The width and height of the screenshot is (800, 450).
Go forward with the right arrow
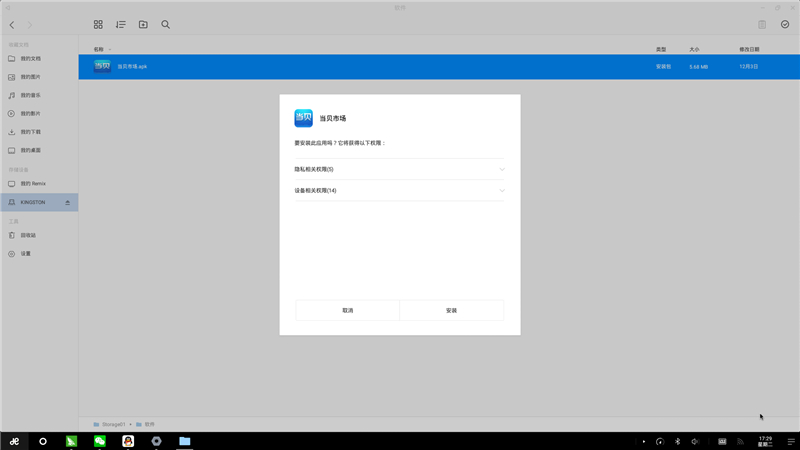30,24
